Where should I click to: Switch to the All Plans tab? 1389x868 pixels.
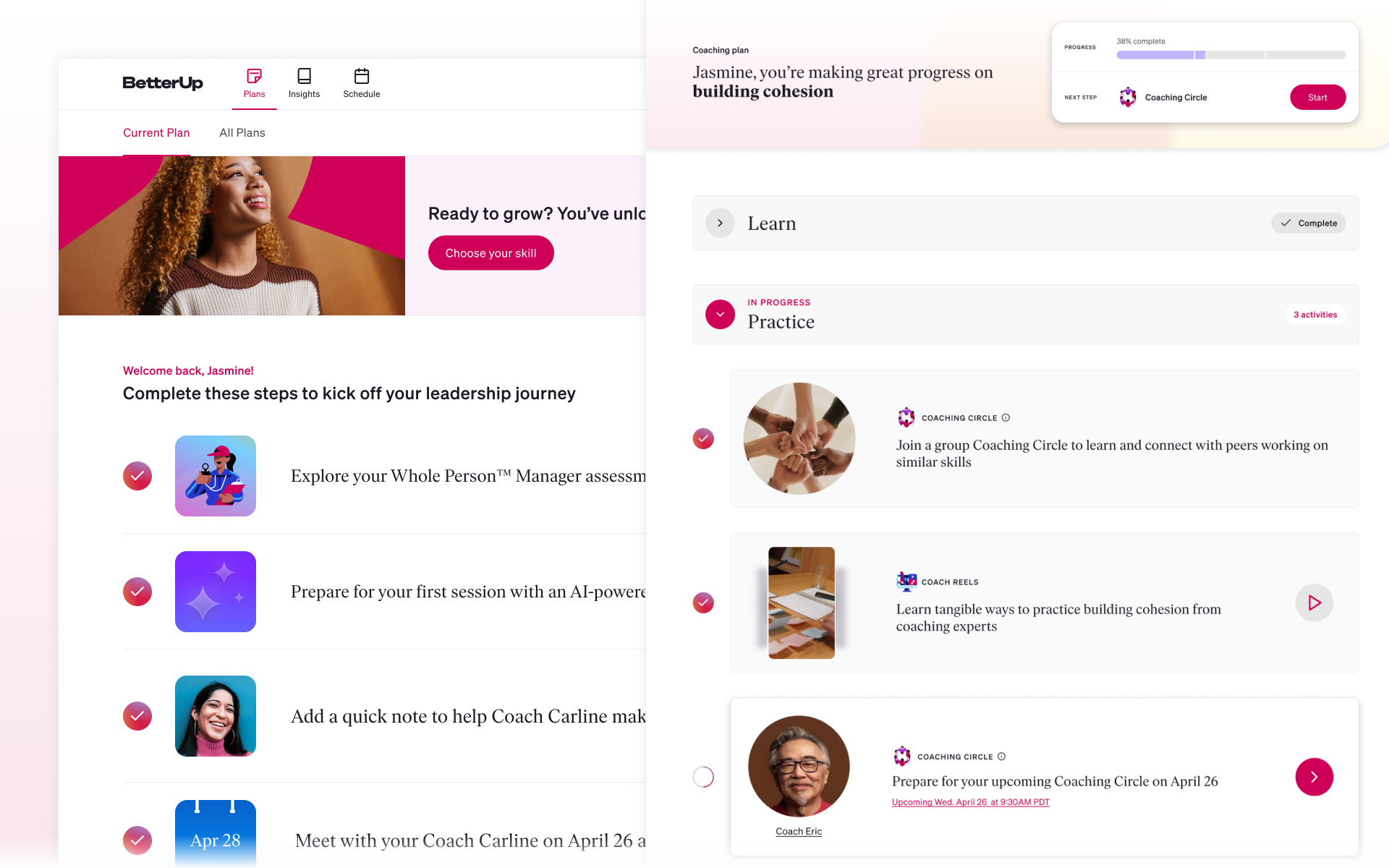242,133
